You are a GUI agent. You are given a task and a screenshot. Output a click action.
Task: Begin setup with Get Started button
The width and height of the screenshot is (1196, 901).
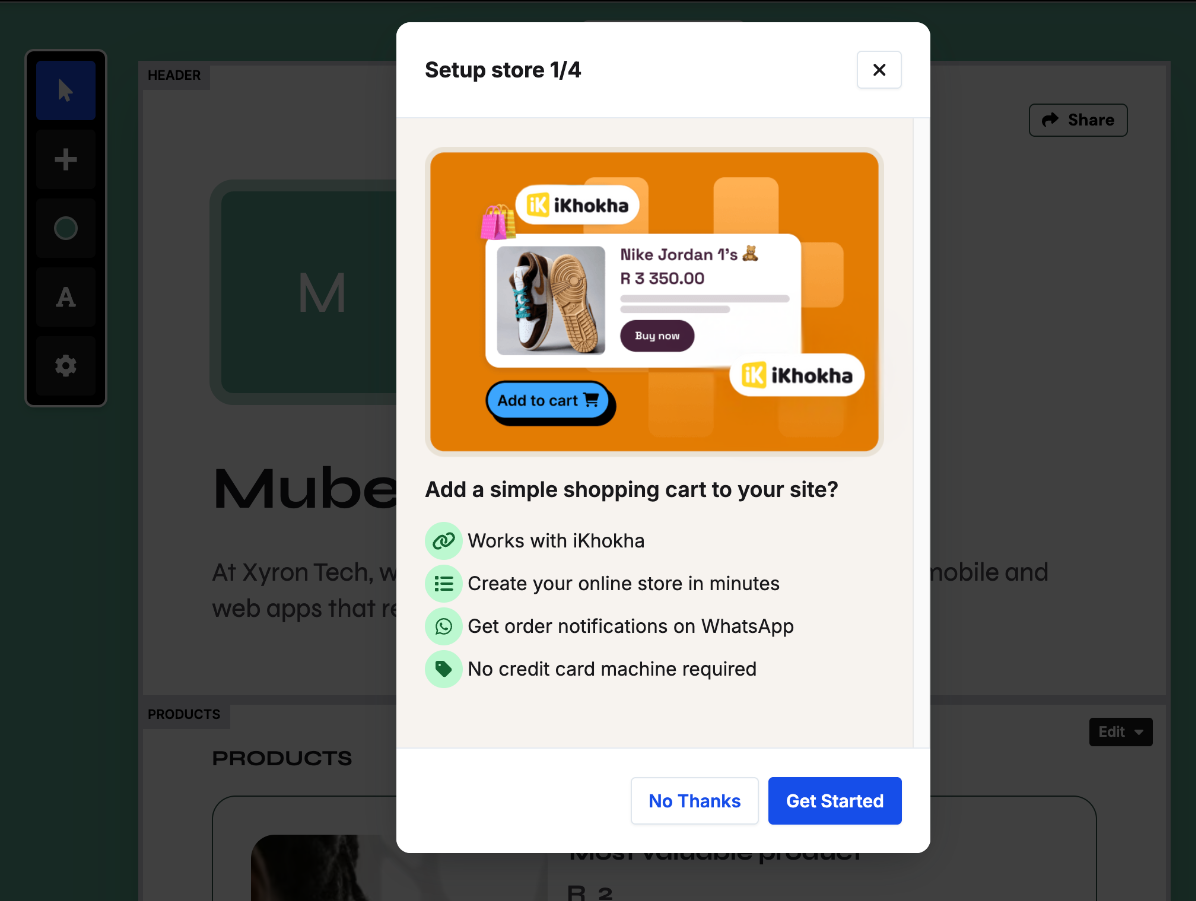[x=834, y=801]
